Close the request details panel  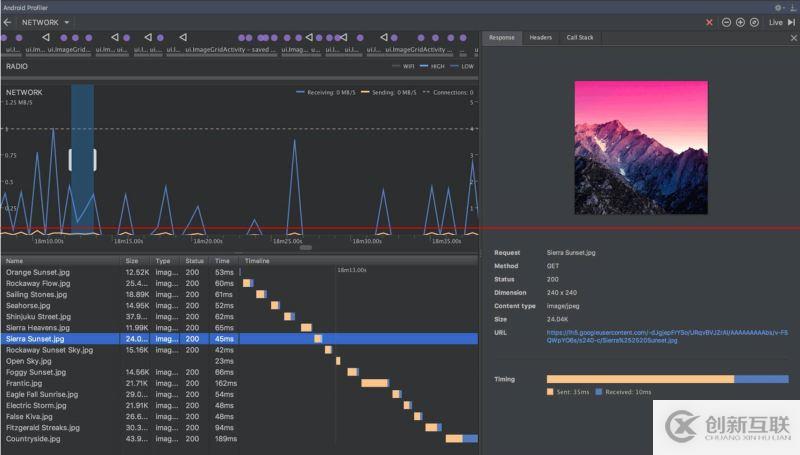pyautogui.click(x=793, y=38)
